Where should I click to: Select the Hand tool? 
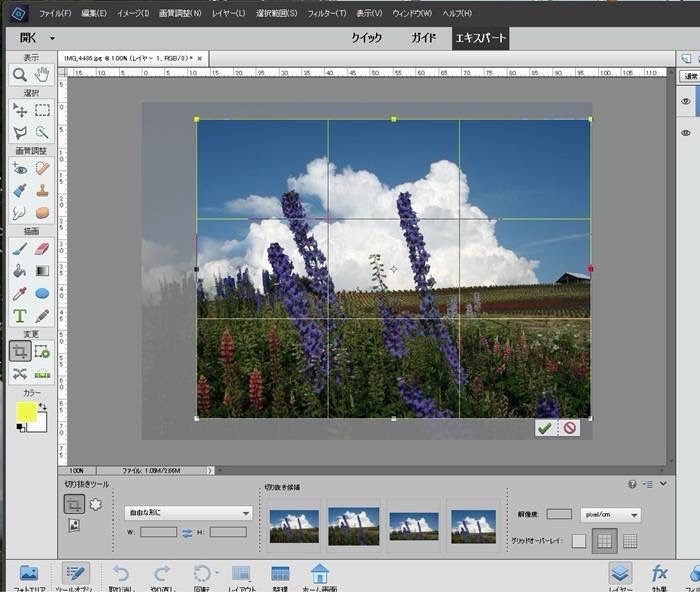[x=42, y=75]
